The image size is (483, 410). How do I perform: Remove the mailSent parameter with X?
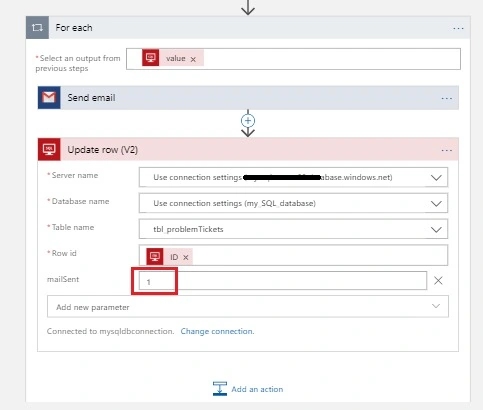point(438,281)
